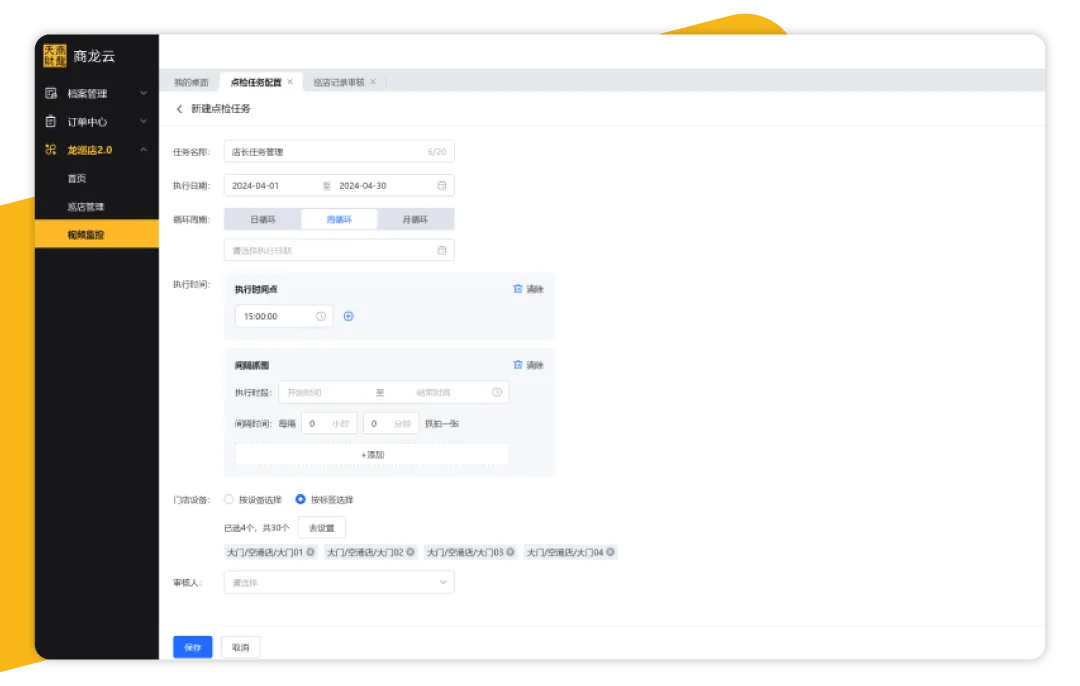Click the 取消 button

click(x=240, y=647)
